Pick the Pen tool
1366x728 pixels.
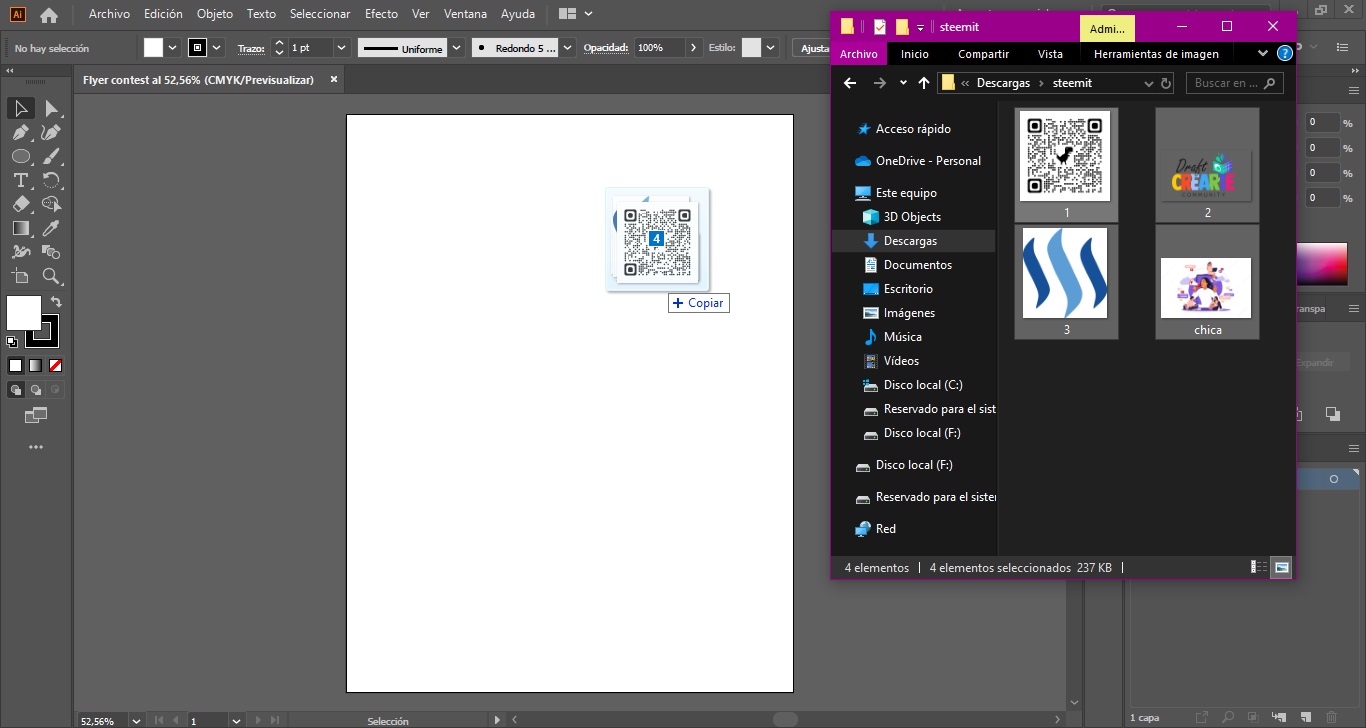coord(21,132)
